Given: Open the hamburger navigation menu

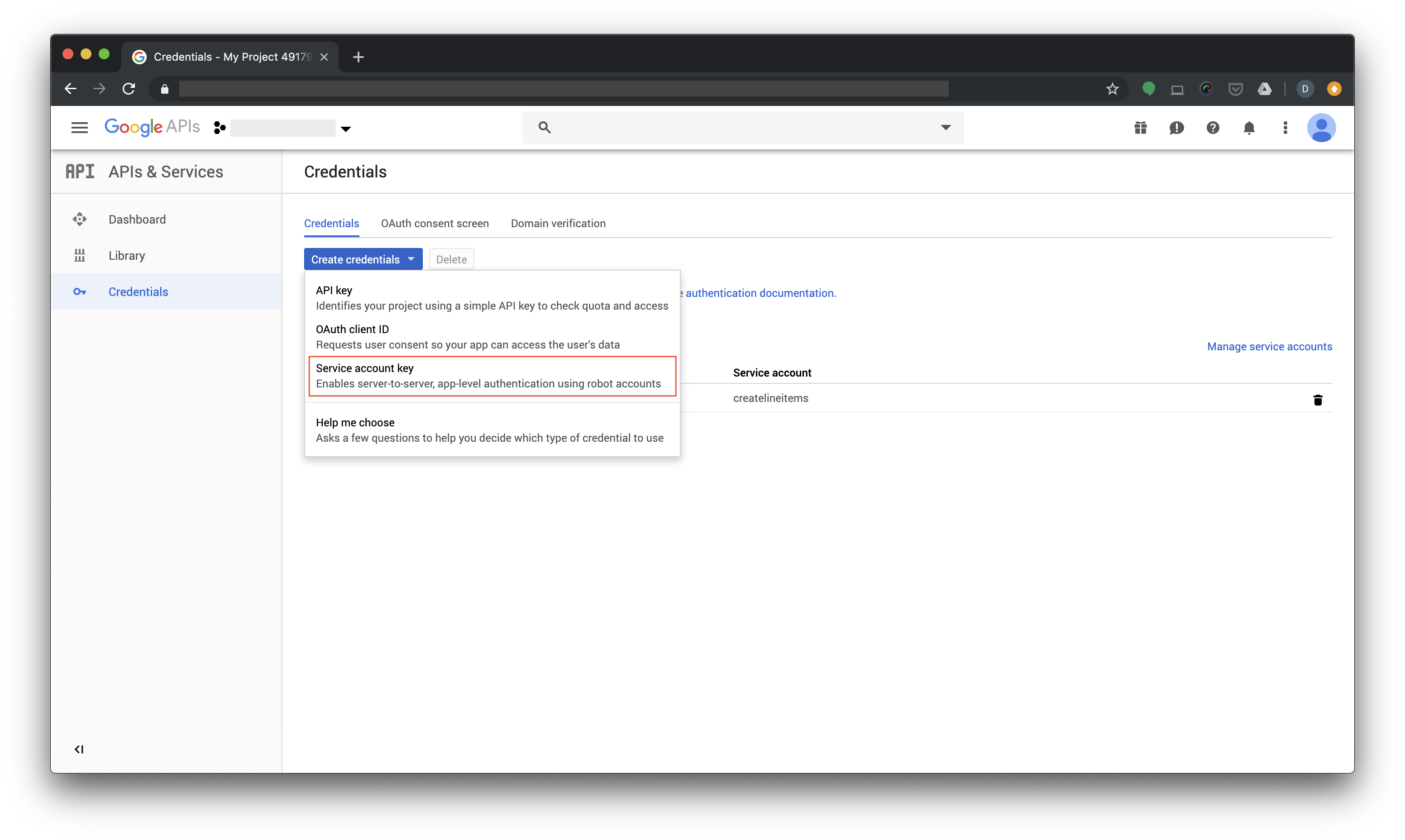Looking at the screenshot, I should click(x=79, y=128).
